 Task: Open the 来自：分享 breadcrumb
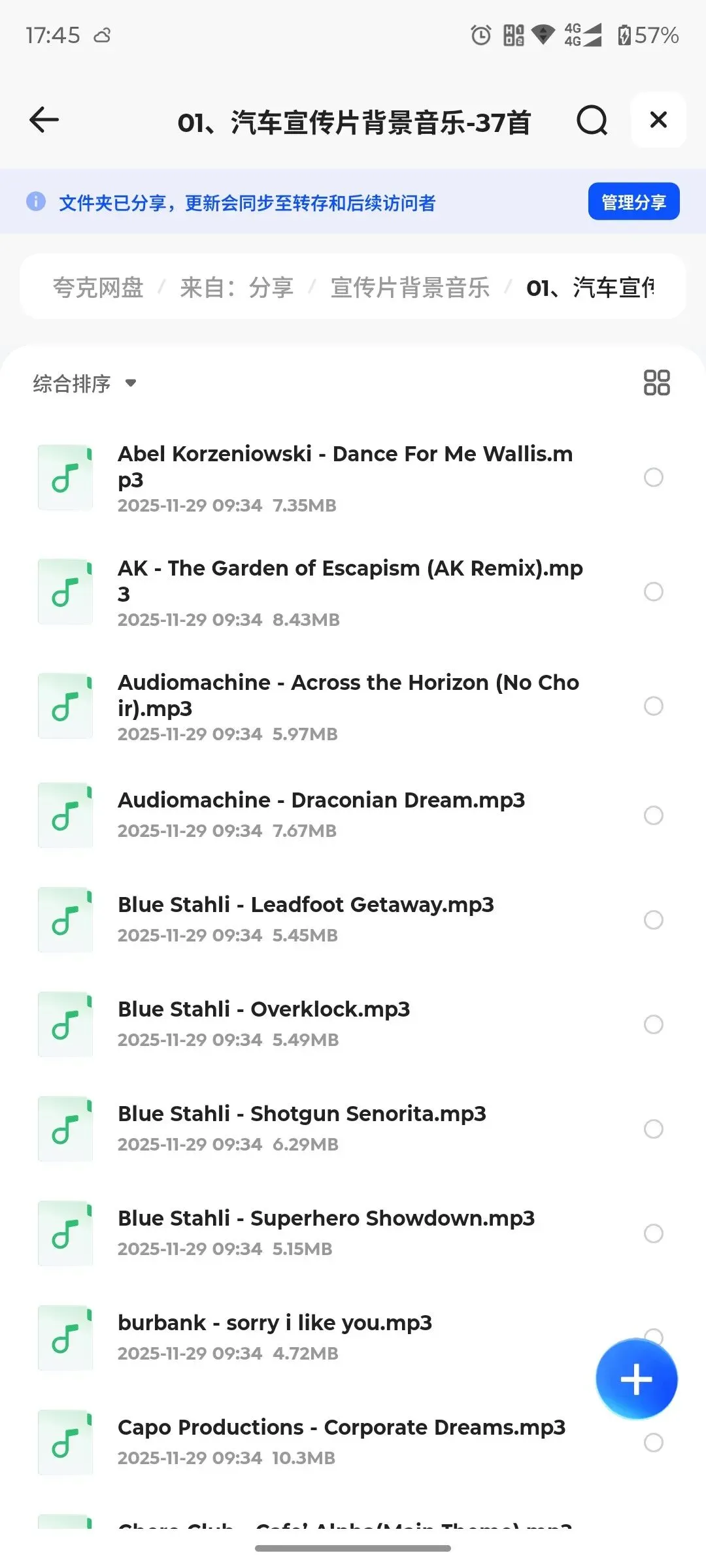[x=237, y=287]
